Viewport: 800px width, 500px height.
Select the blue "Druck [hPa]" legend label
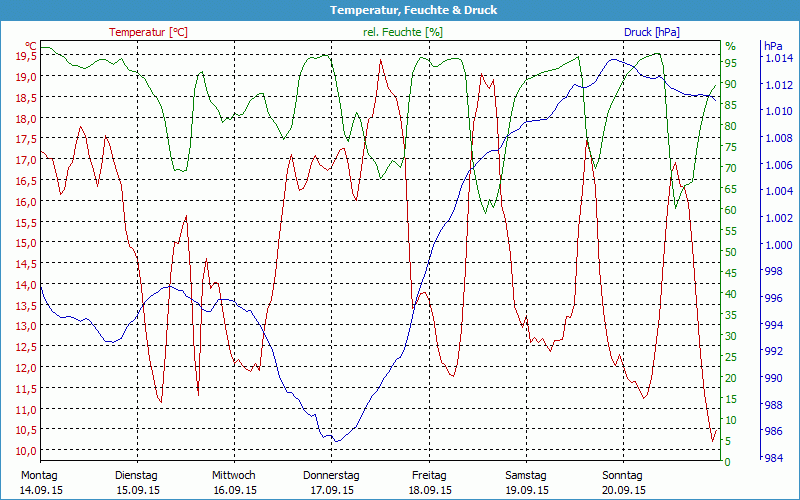(x=652, y=32)
